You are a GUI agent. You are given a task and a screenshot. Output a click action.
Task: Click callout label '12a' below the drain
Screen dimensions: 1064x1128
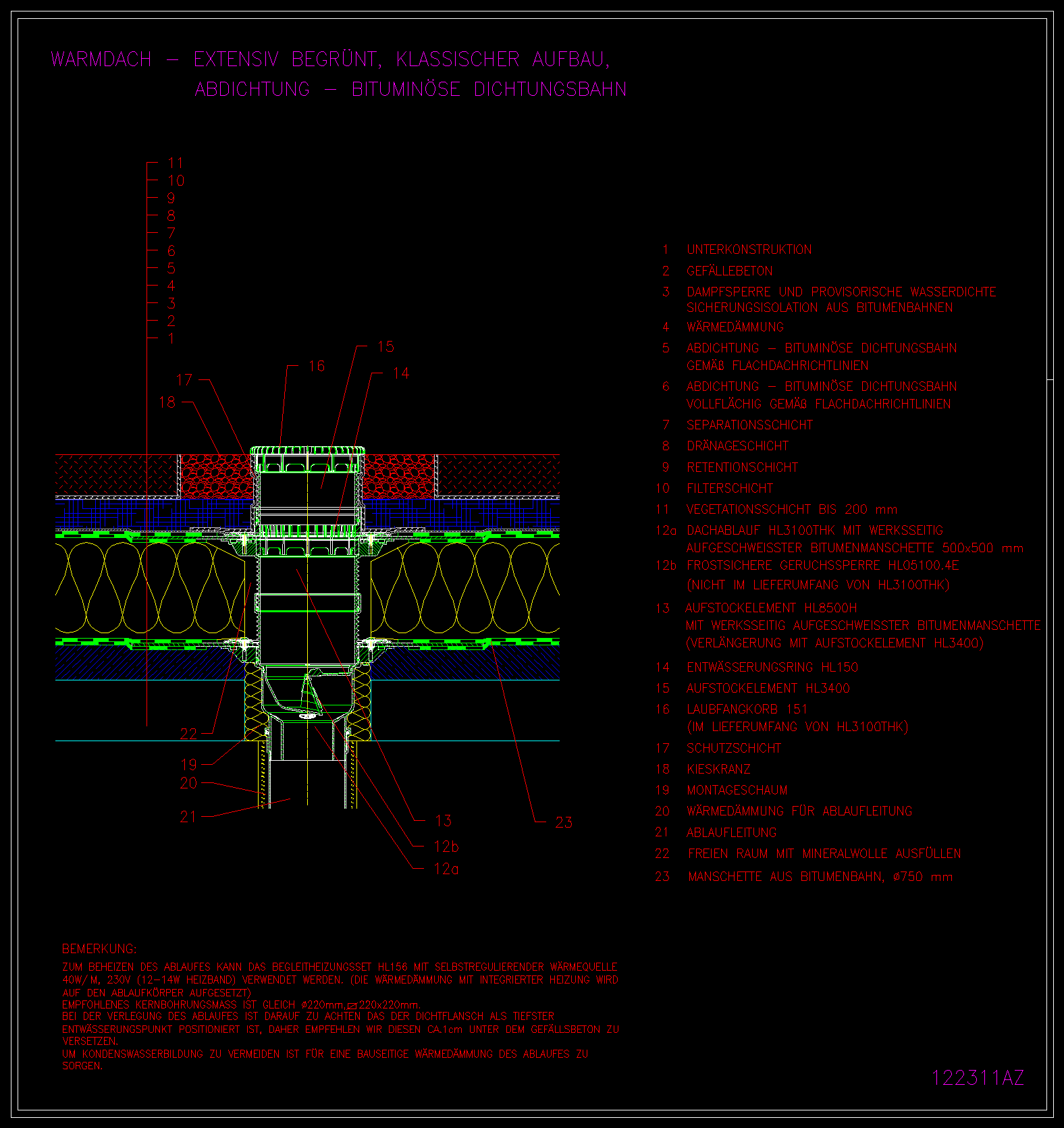click(x=446, y=869)
